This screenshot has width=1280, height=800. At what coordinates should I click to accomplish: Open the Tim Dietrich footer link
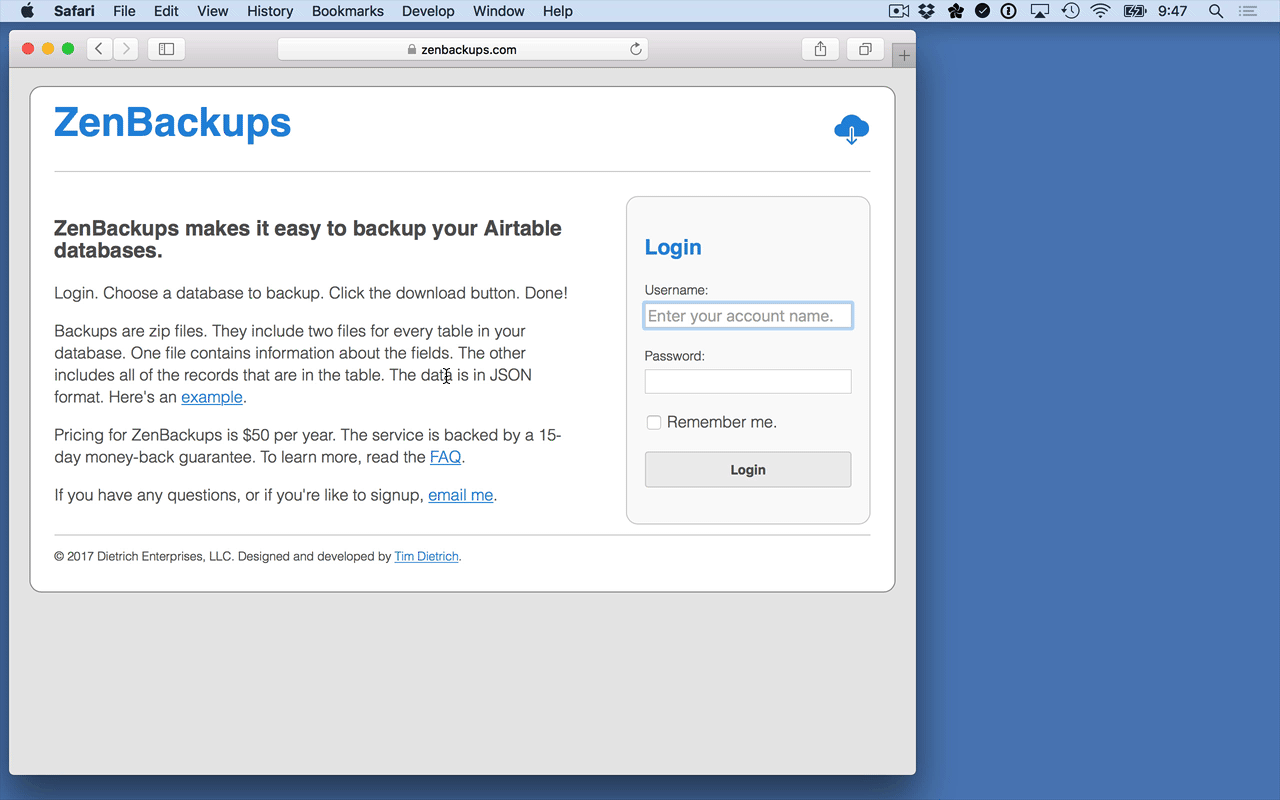coord(426,557)
